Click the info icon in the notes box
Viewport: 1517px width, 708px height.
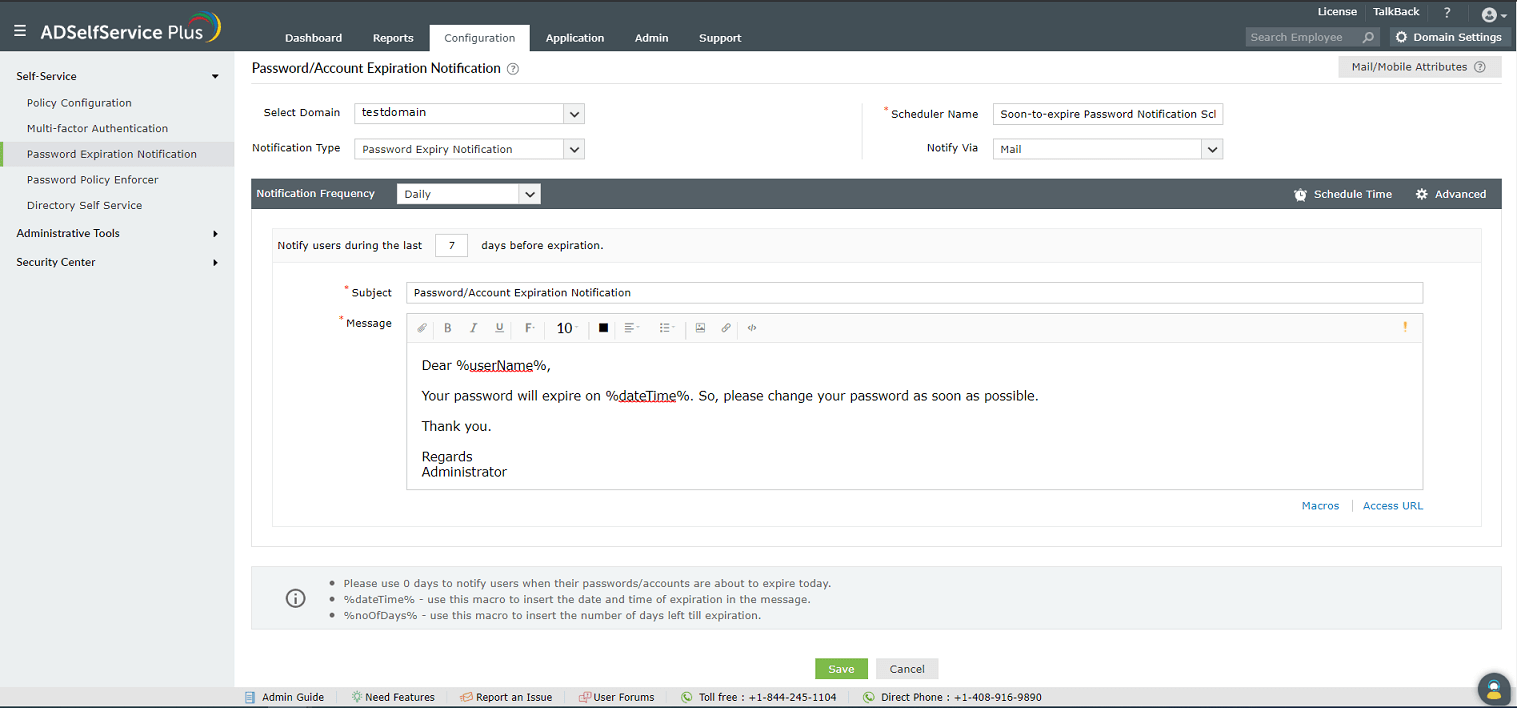295,598
